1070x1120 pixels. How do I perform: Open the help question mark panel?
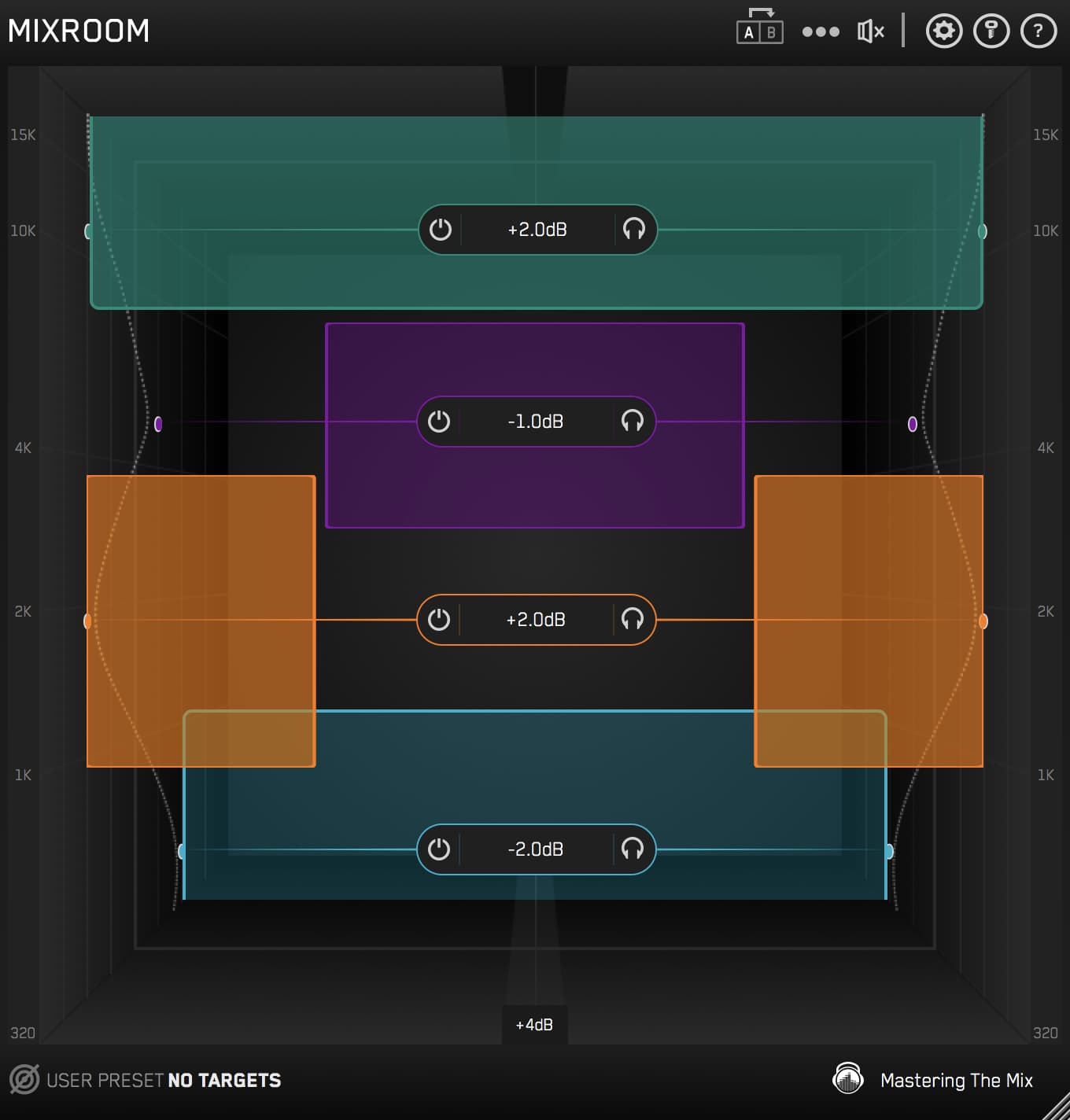tap(1038, 31)
